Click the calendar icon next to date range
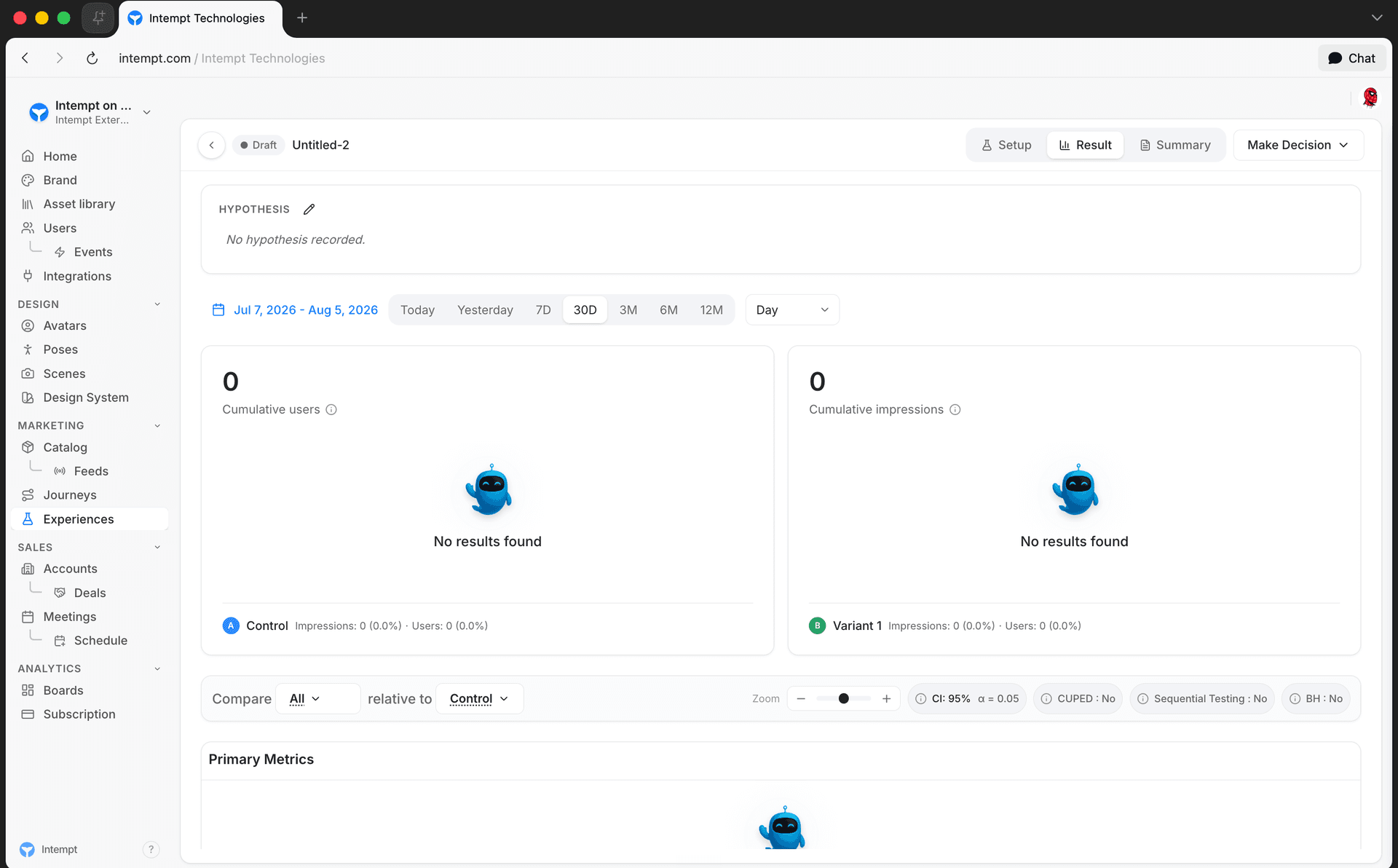The width and height of the screenshot is (1398, 868). pos(218,309)
